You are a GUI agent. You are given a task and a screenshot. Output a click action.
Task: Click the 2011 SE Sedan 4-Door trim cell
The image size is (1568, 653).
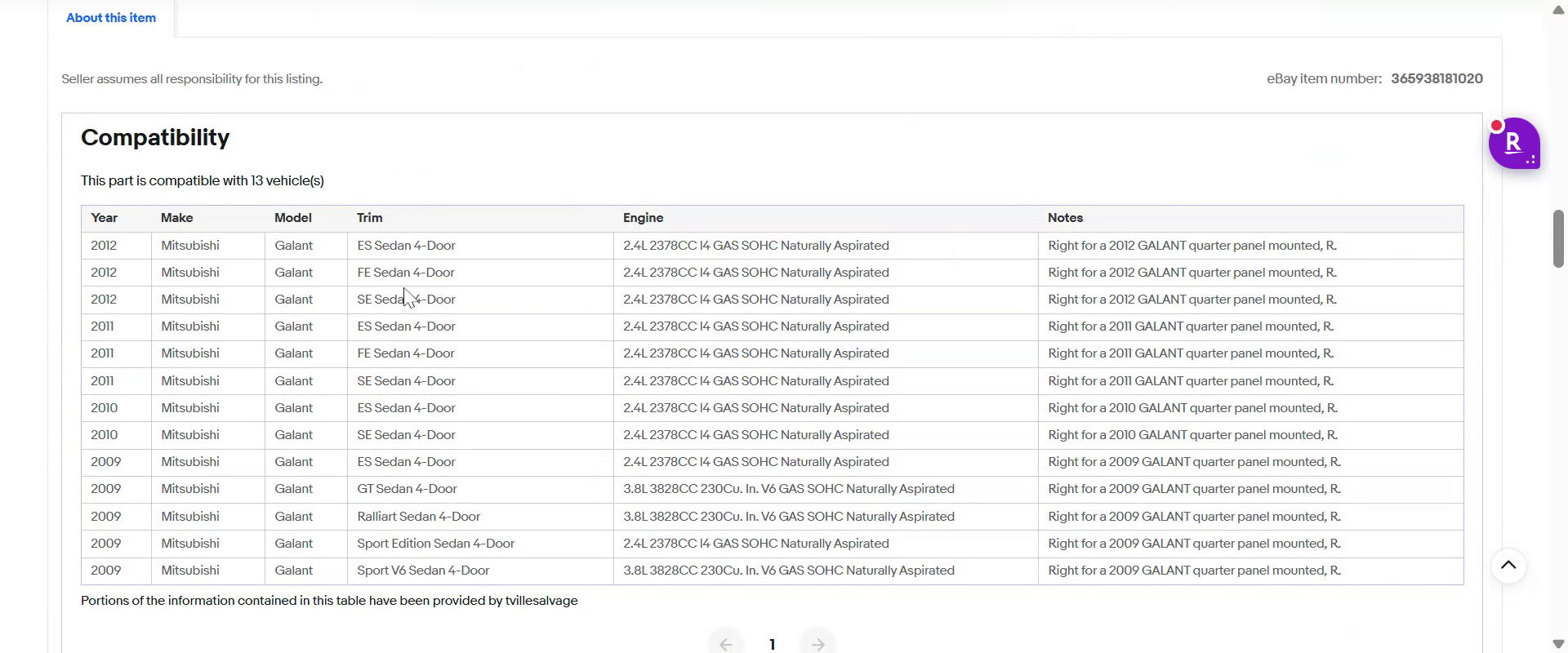tap(480, 381)
